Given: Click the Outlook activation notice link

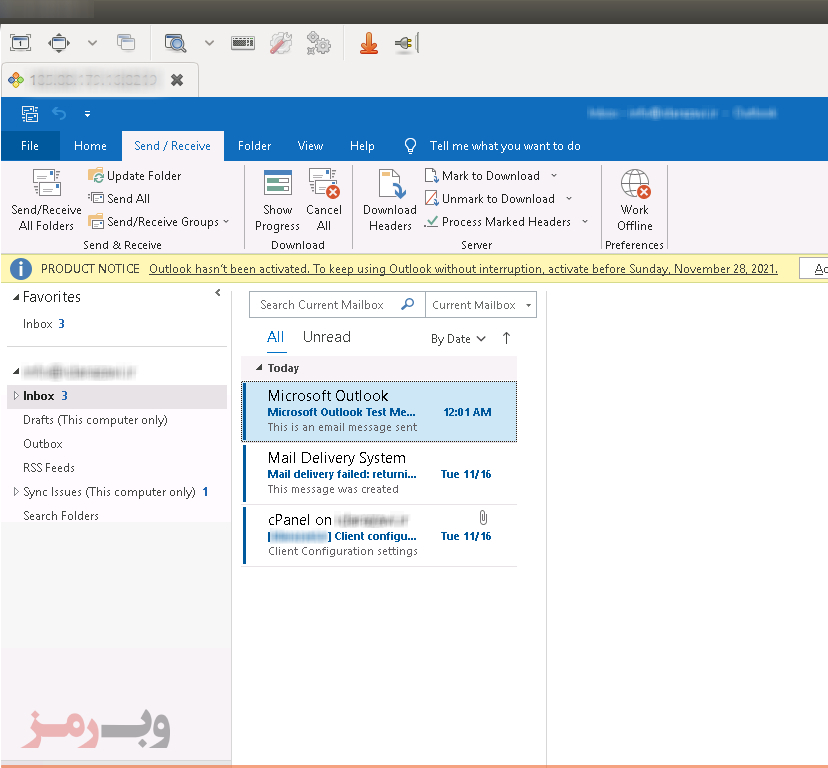Looking at the screenshot, I should (x=463, y=269).
